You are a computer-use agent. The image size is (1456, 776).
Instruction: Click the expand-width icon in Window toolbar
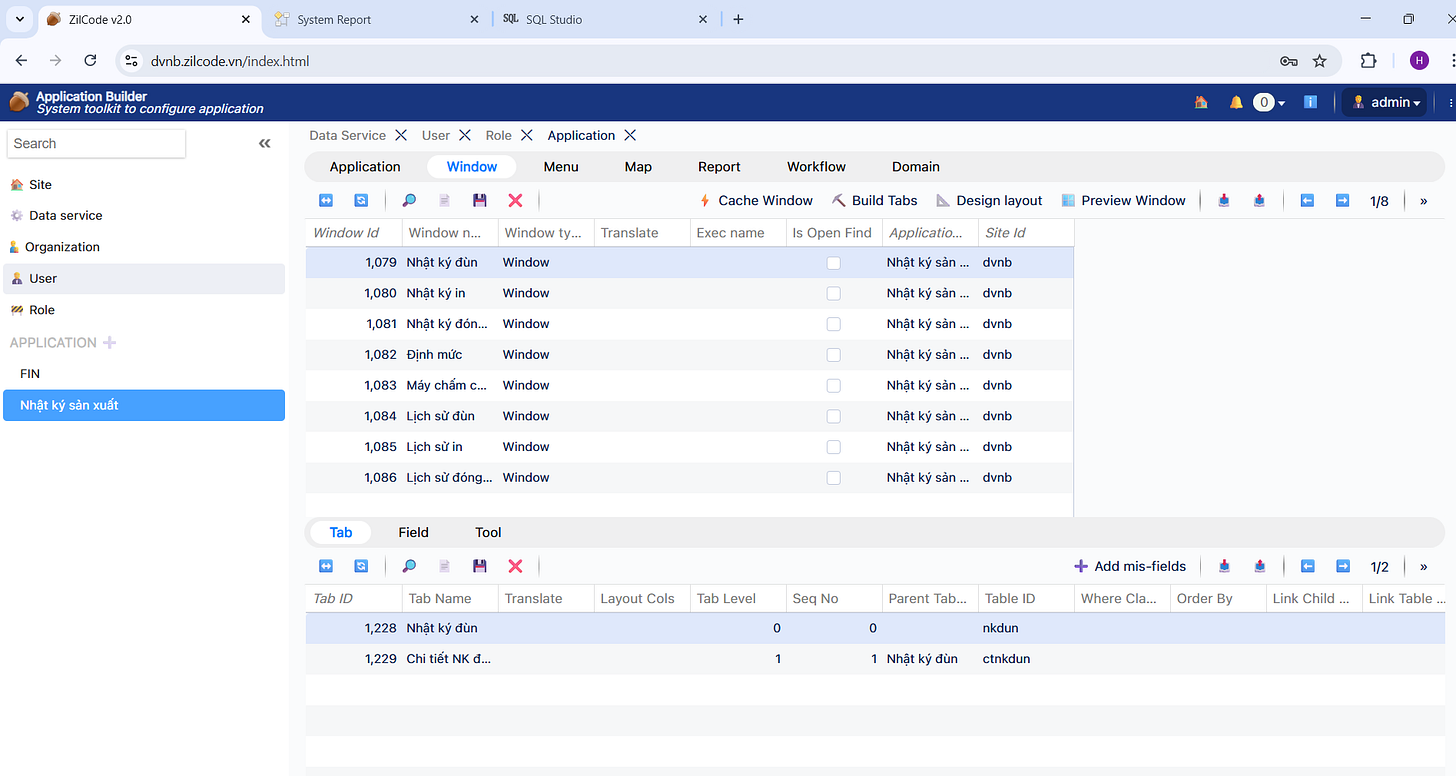pos(326,200)
